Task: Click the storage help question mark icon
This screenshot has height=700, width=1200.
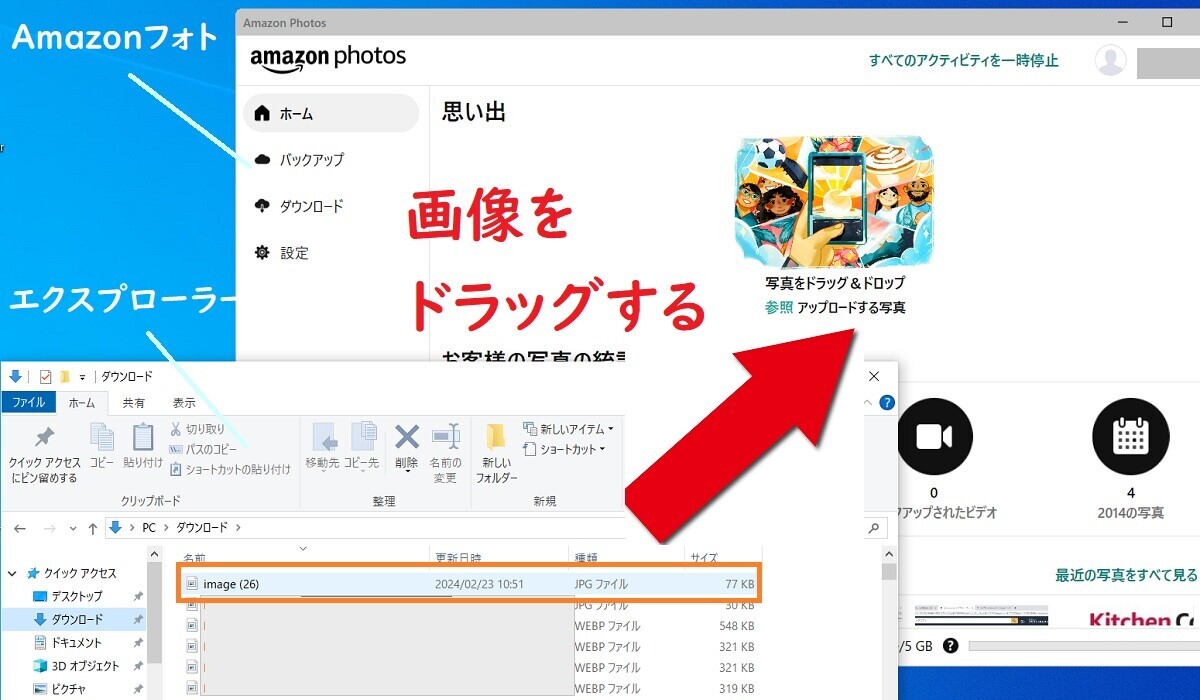Action: [x=949, y=646]
